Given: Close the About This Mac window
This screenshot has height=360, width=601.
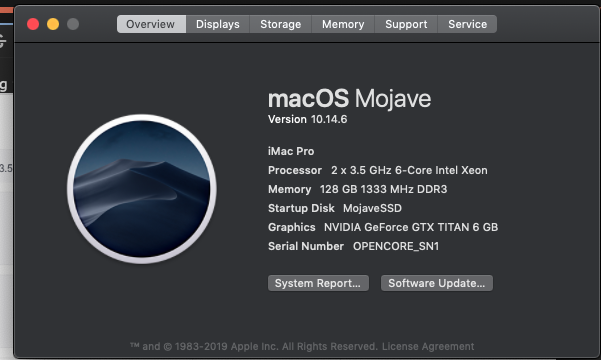Looking at the screenshot, I should (33, 24).
